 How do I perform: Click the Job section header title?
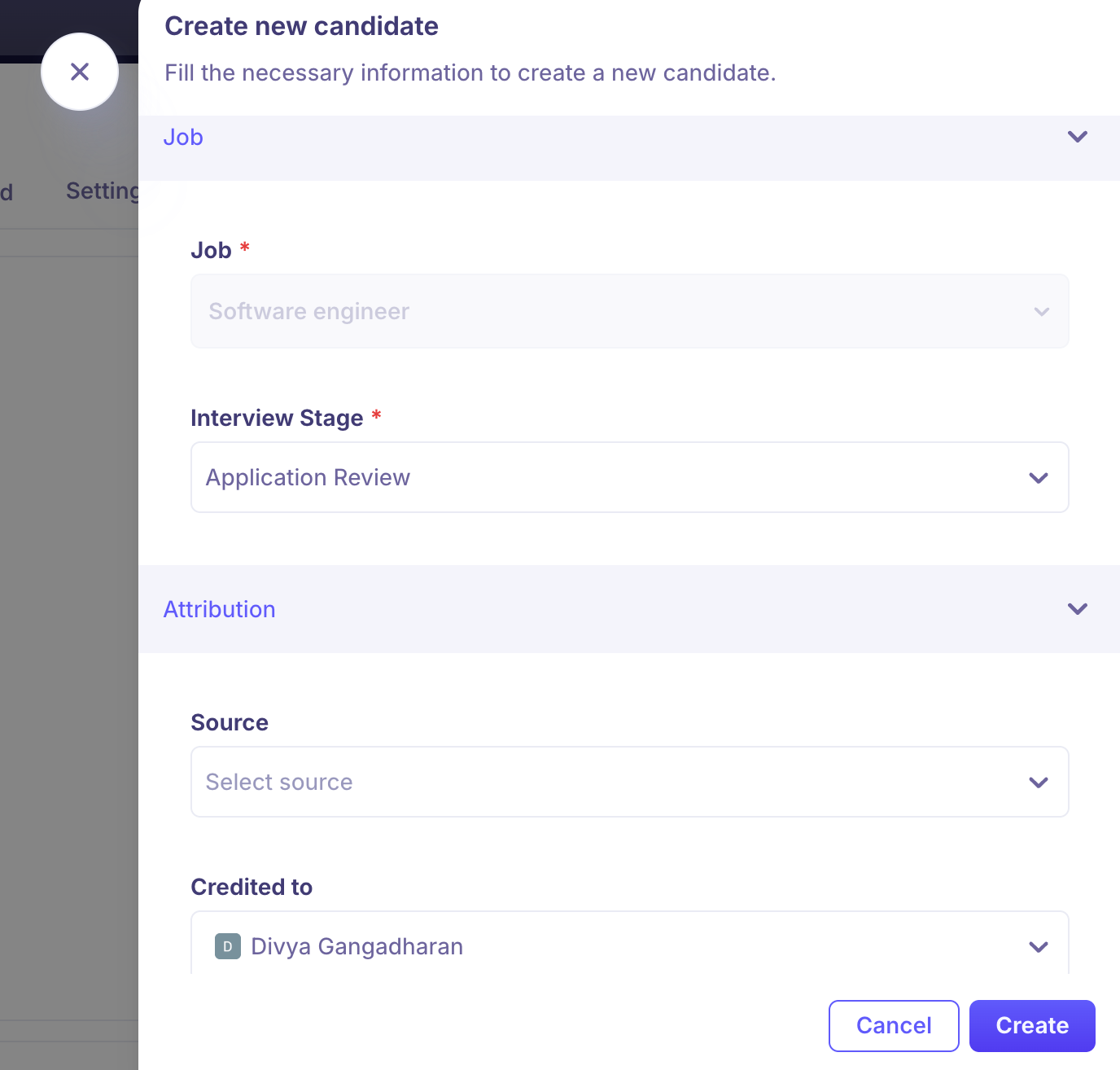pyautogui.click(x=183, y=137)
